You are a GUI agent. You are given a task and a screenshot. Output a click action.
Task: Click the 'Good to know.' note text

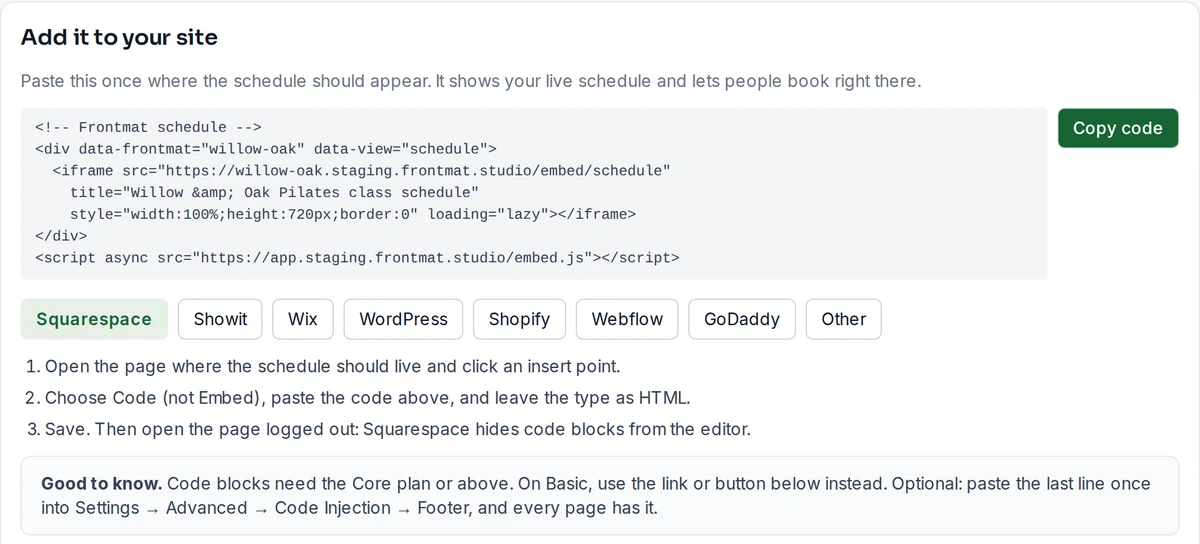tap(598, 496)
